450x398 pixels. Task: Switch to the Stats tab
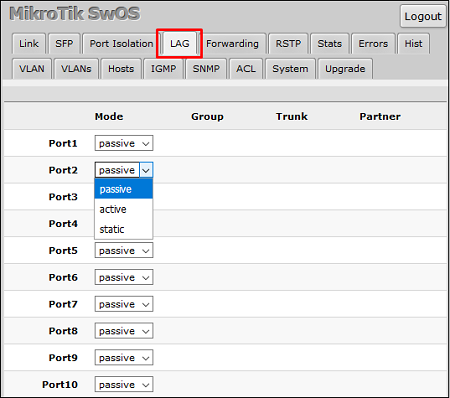click(x=330, y=44)
